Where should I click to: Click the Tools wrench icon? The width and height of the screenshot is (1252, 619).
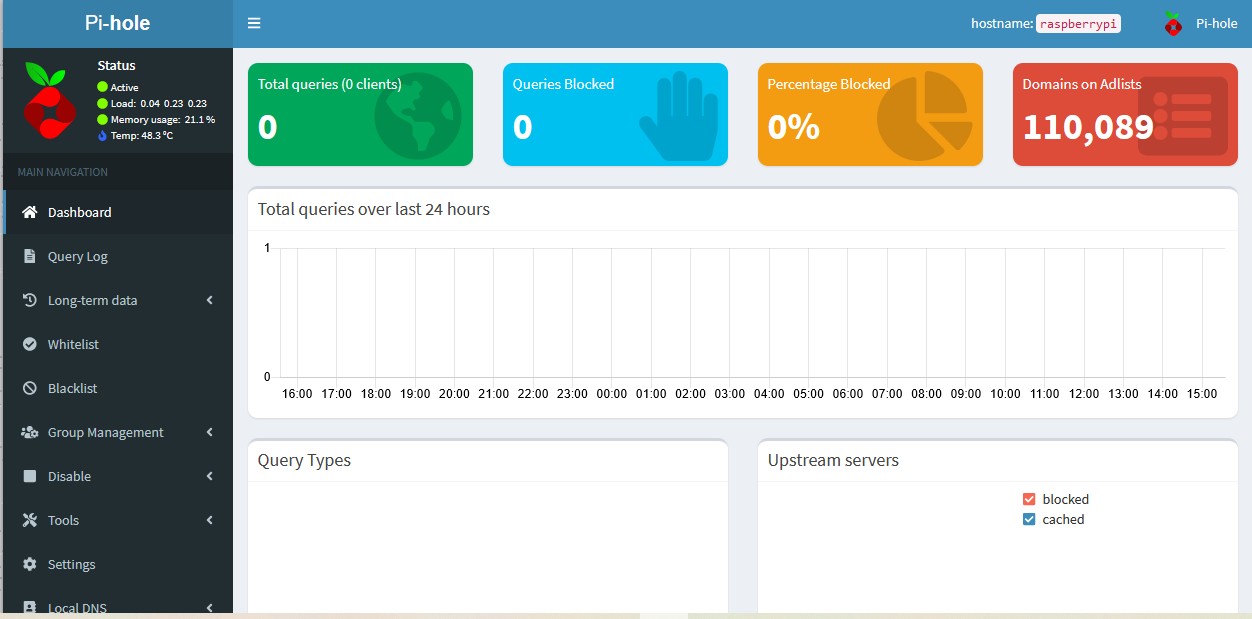click(29, 520)
